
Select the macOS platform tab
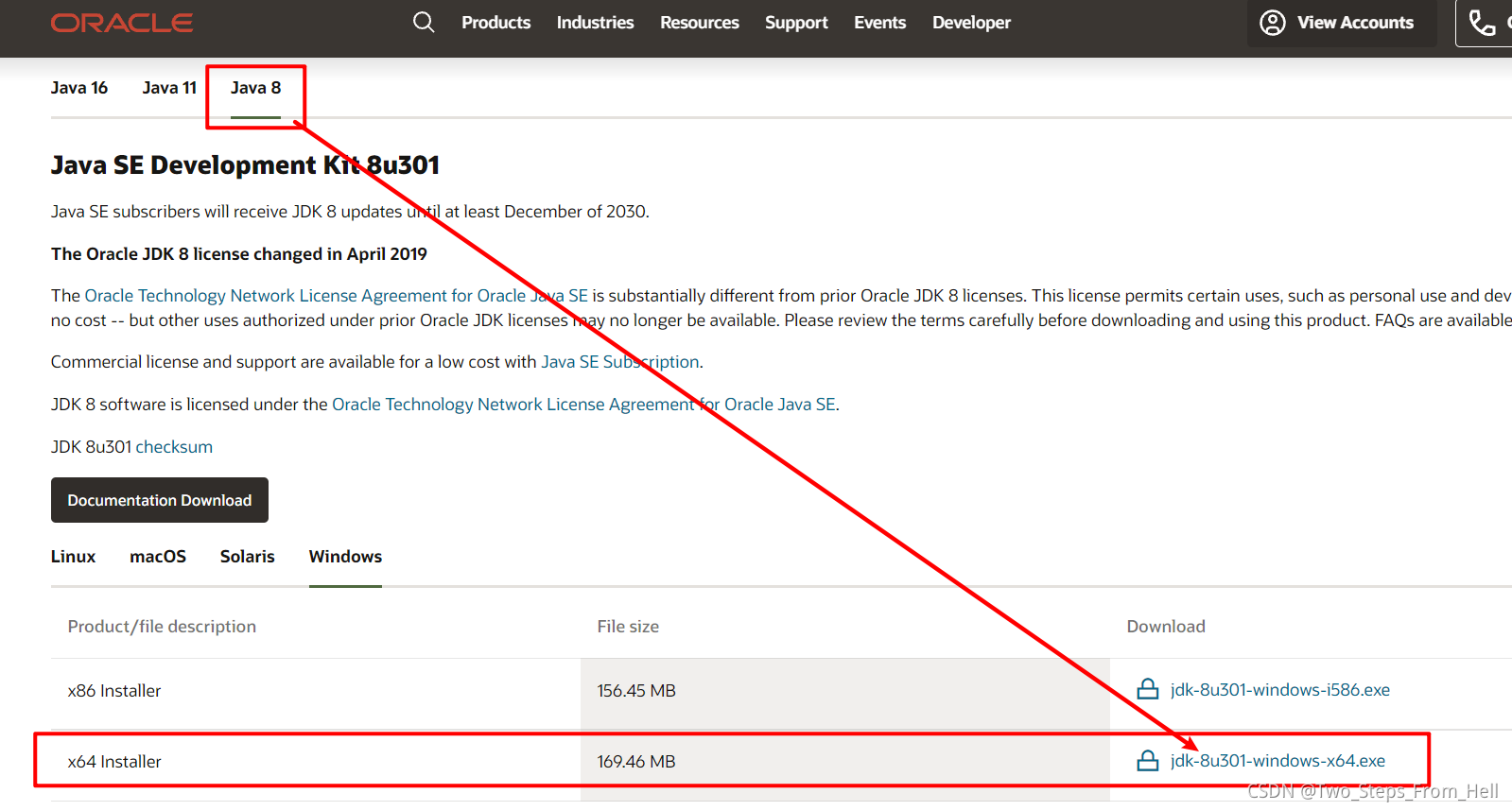(158, 557)
